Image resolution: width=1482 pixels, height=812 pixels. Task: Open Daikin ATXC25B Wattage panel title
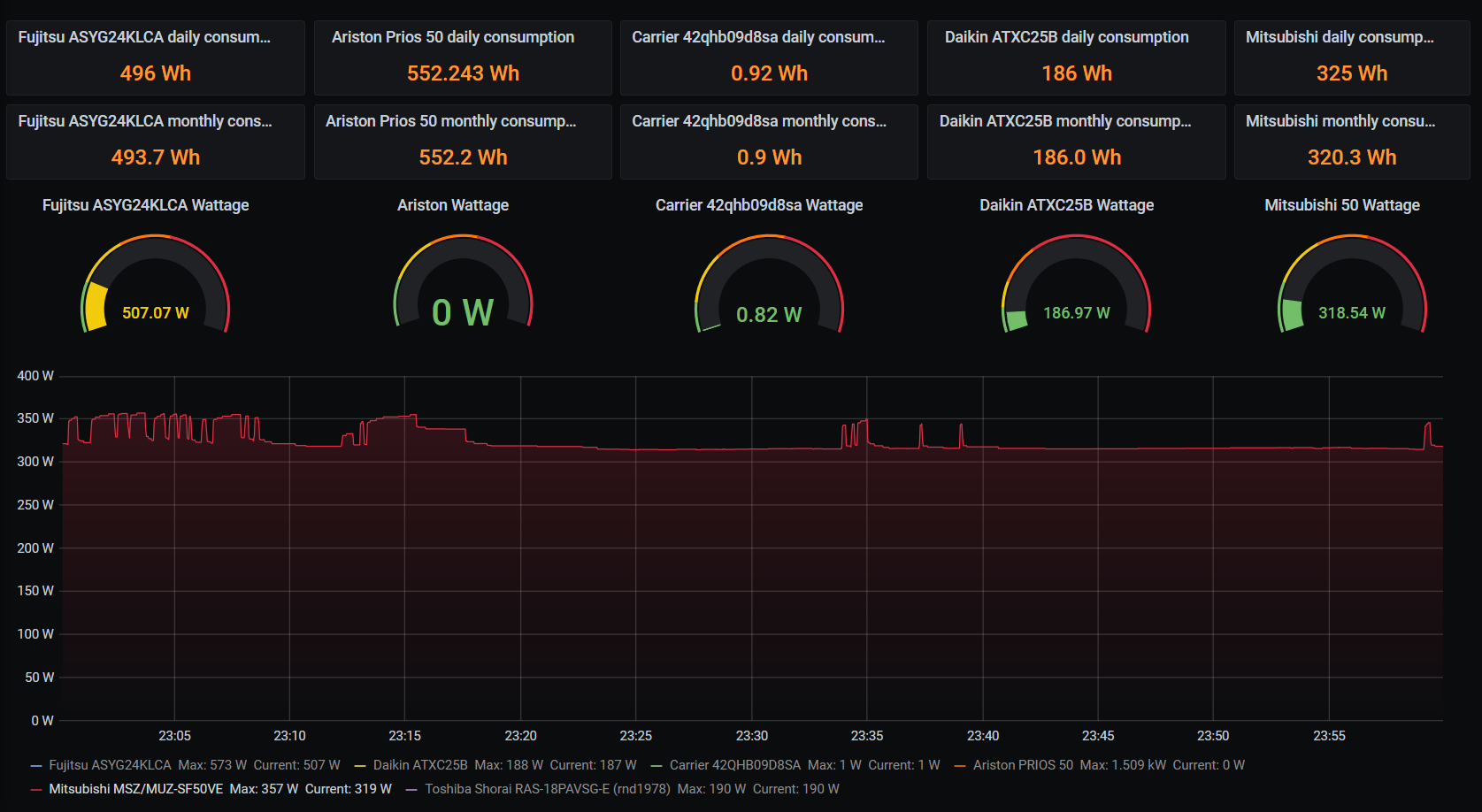pos(1067,205)
